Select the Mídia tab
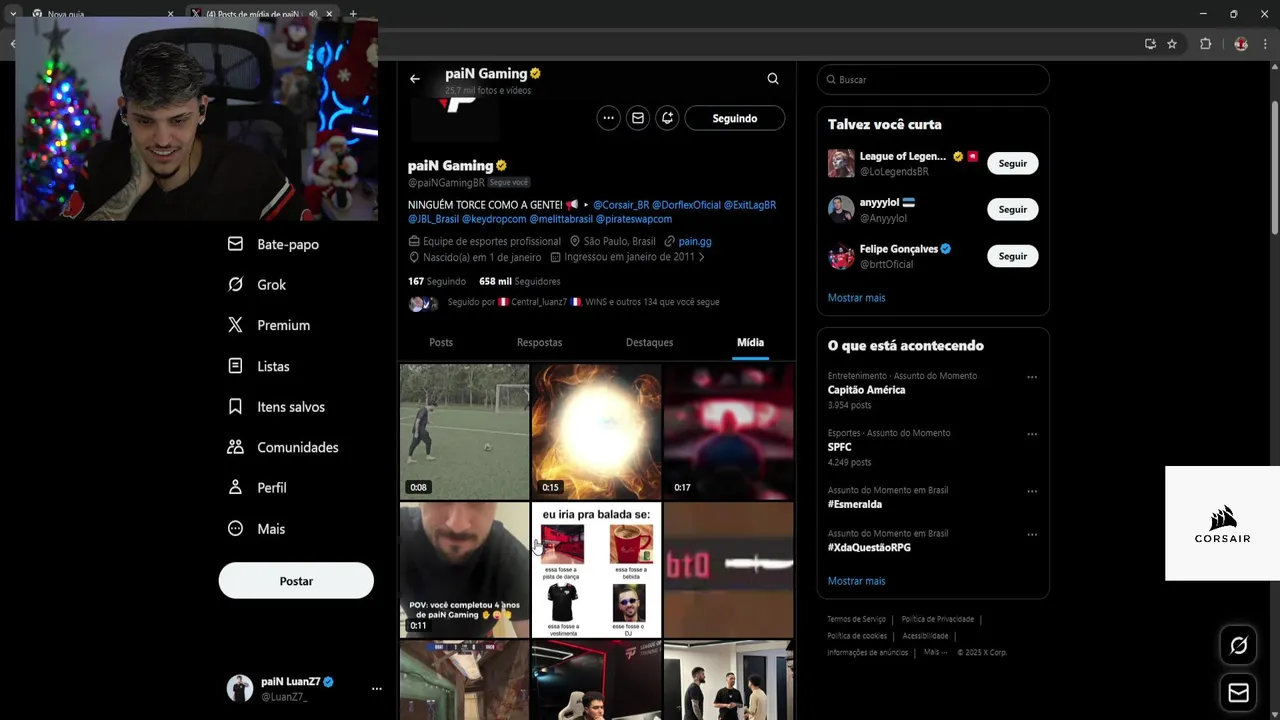The image size is (1280, 720). pyautogui.click(x=750, y=342)
